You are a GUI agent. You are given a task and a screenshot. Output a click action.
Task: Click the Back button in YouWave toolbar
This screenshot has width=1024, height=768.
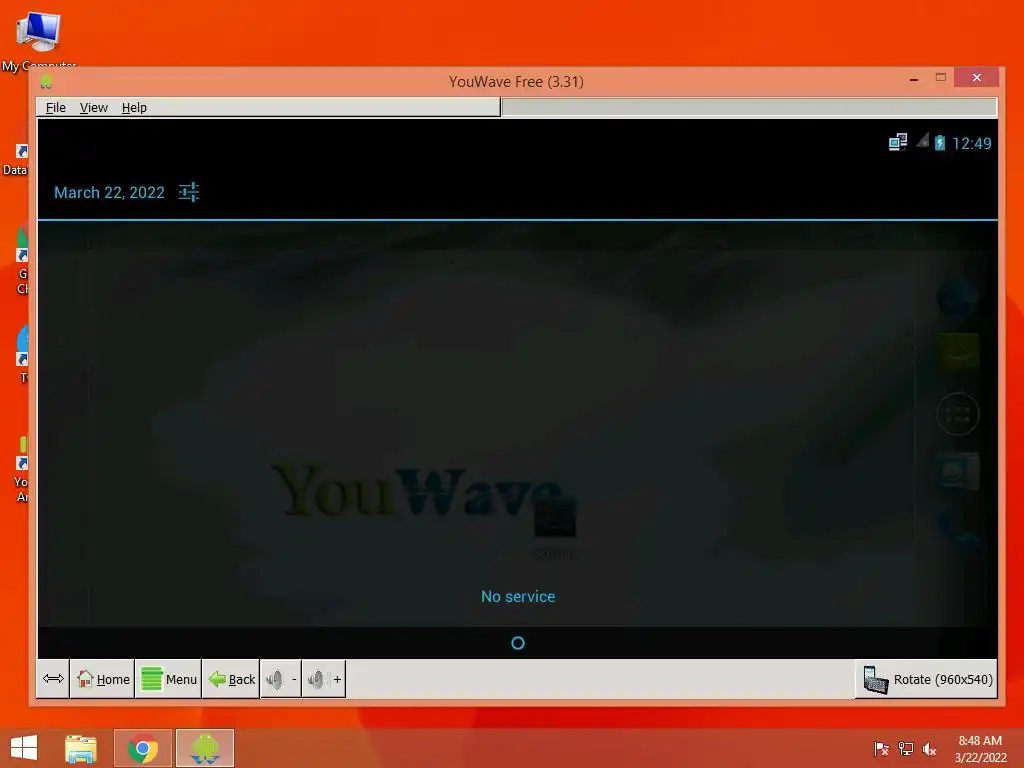tap(231, 679)
